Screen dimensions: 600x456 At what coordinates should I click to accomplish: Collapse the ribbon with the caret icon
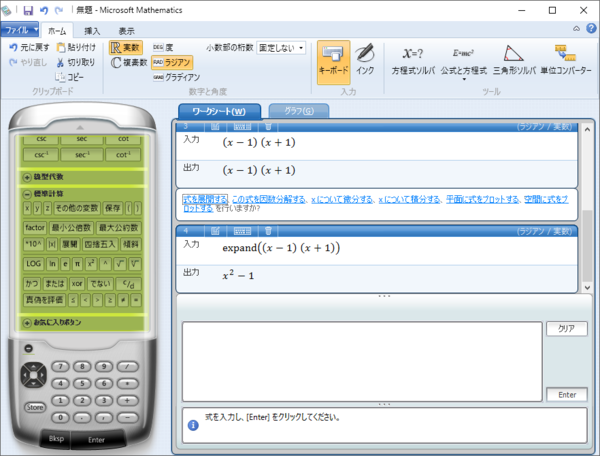coord(576,29)
